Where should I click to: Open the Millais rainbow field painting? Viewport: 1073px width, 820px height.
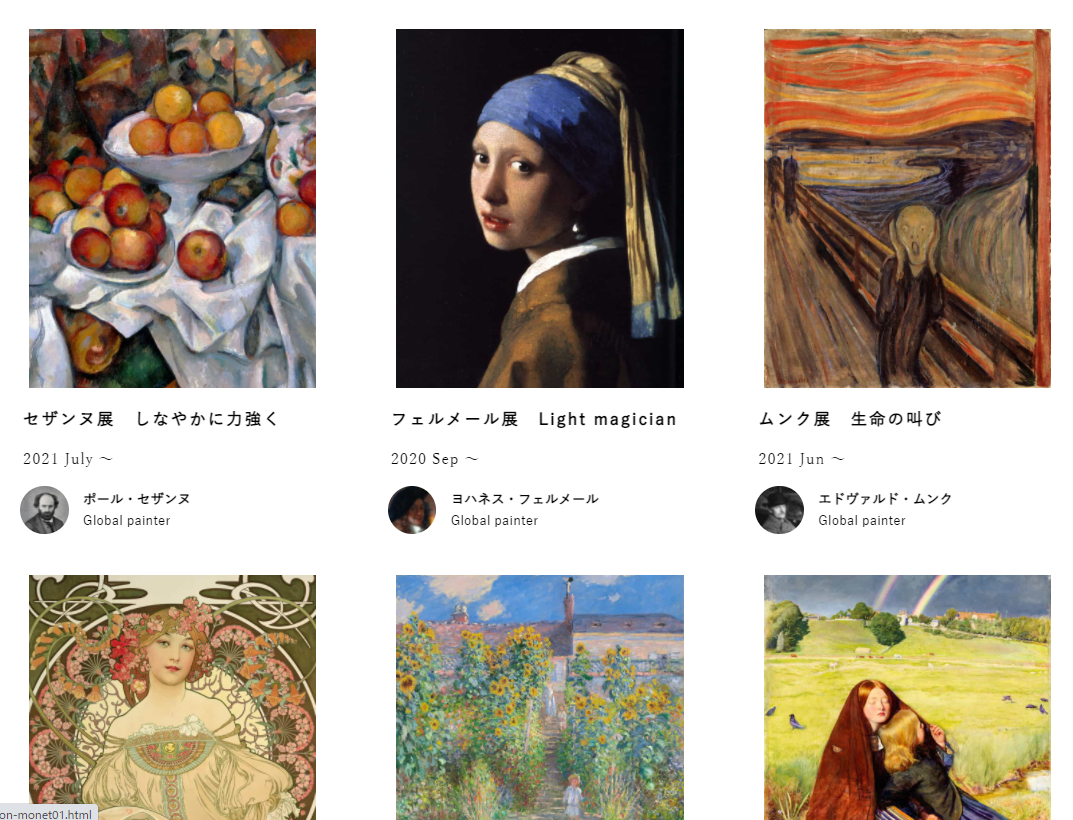(x=907, y=697)
